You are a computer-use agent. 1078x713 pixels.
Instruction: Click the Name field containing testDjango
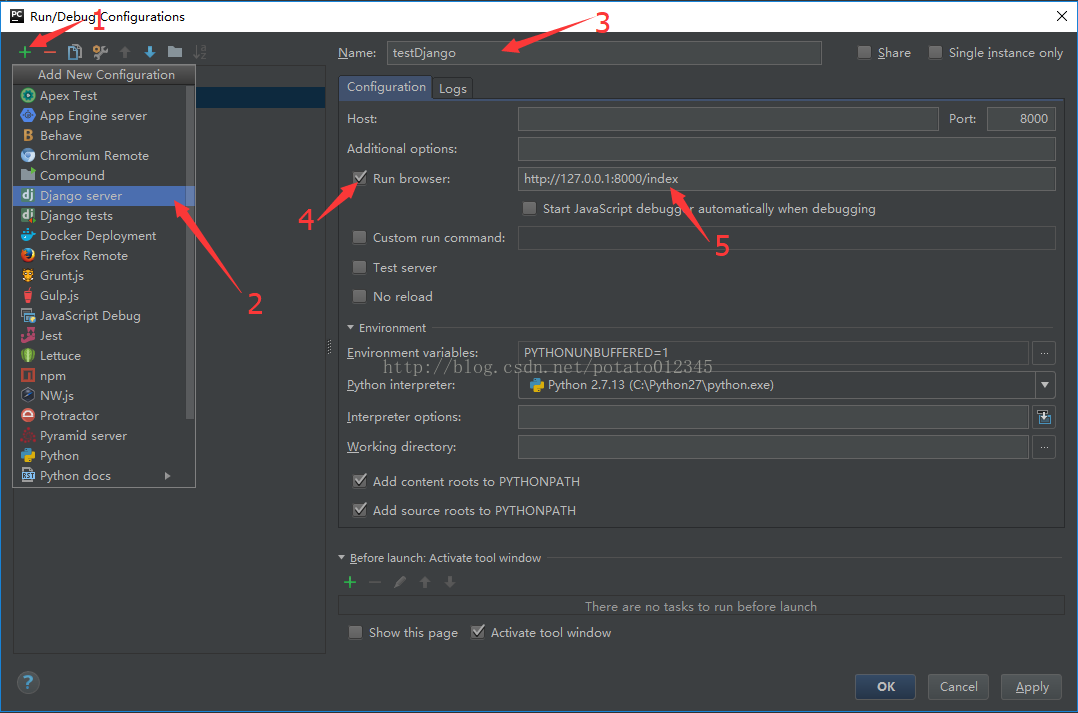[x=604, y=53]
